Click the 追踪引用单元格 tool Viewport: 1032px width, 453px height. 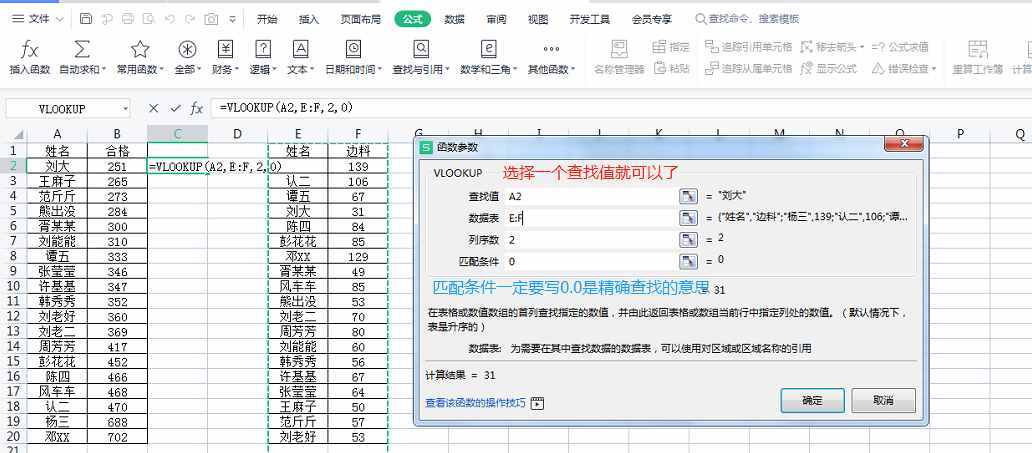click(x=748, y=47)
